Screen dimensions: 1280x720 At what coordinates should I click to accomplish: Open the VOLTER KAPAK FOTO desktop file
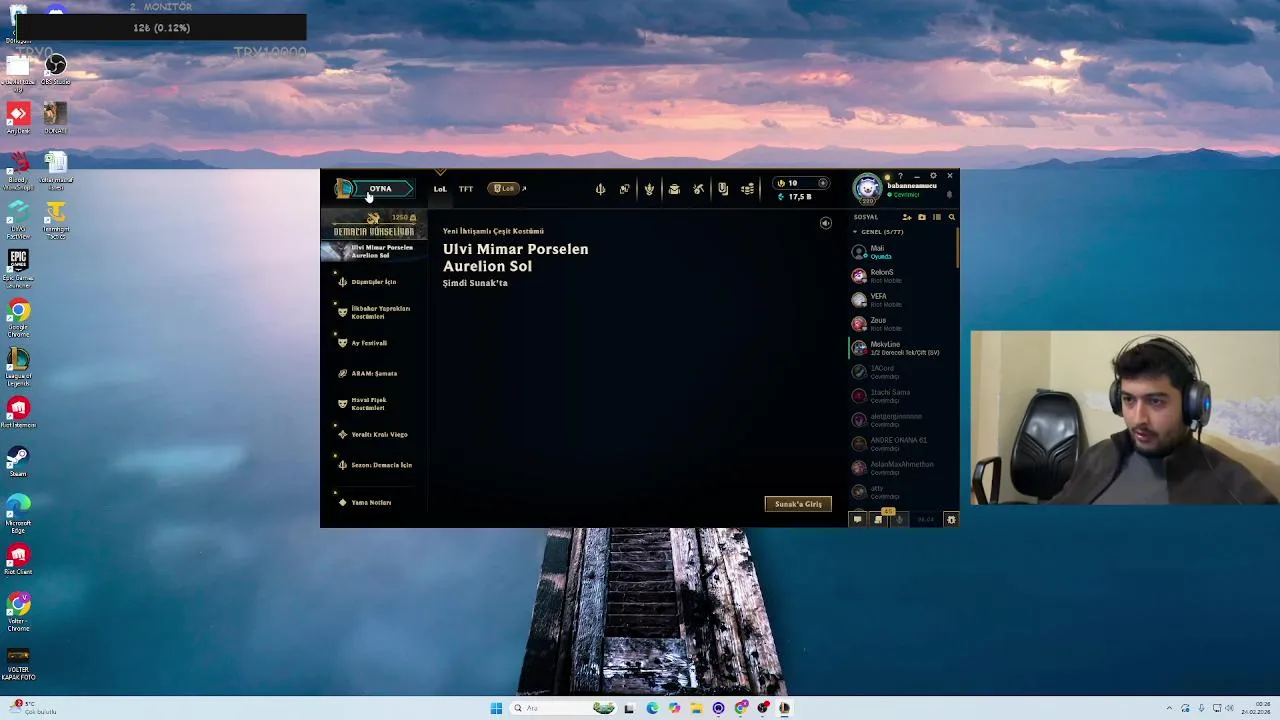[18, 664]
